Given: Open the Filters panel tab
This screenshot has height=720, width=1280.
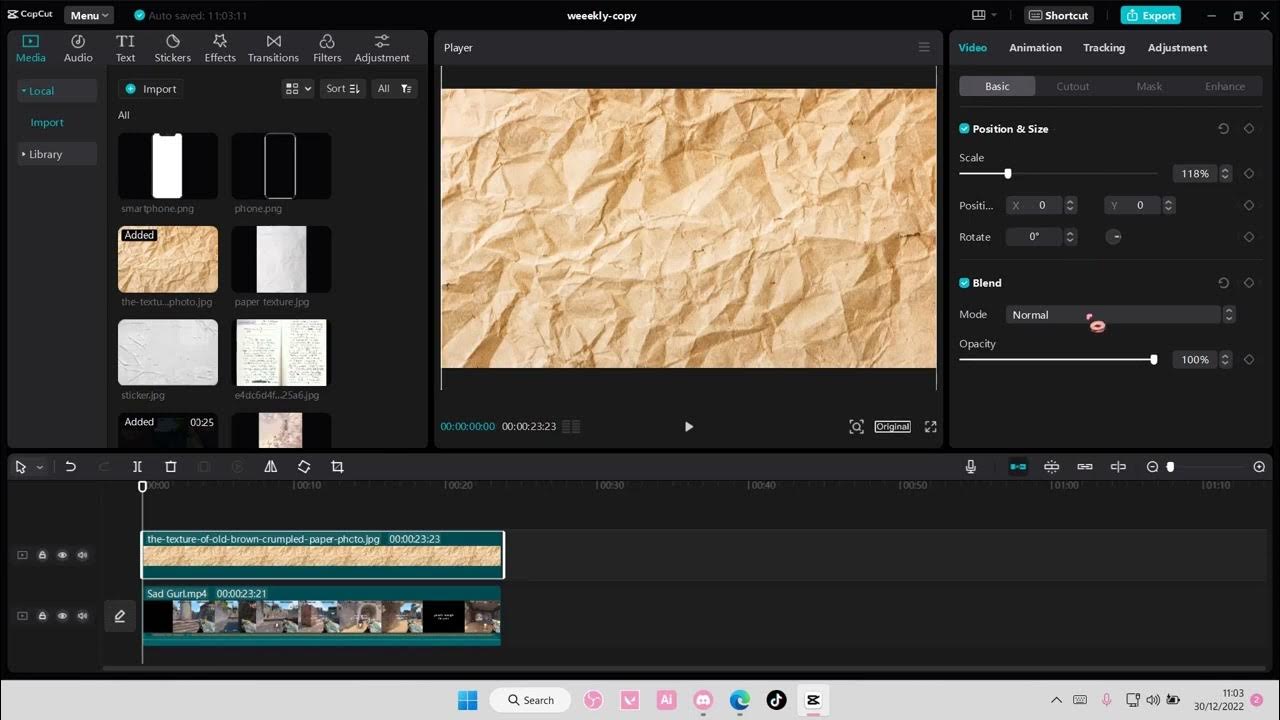Looking at the screenshot, I should [x=327, y=48].
